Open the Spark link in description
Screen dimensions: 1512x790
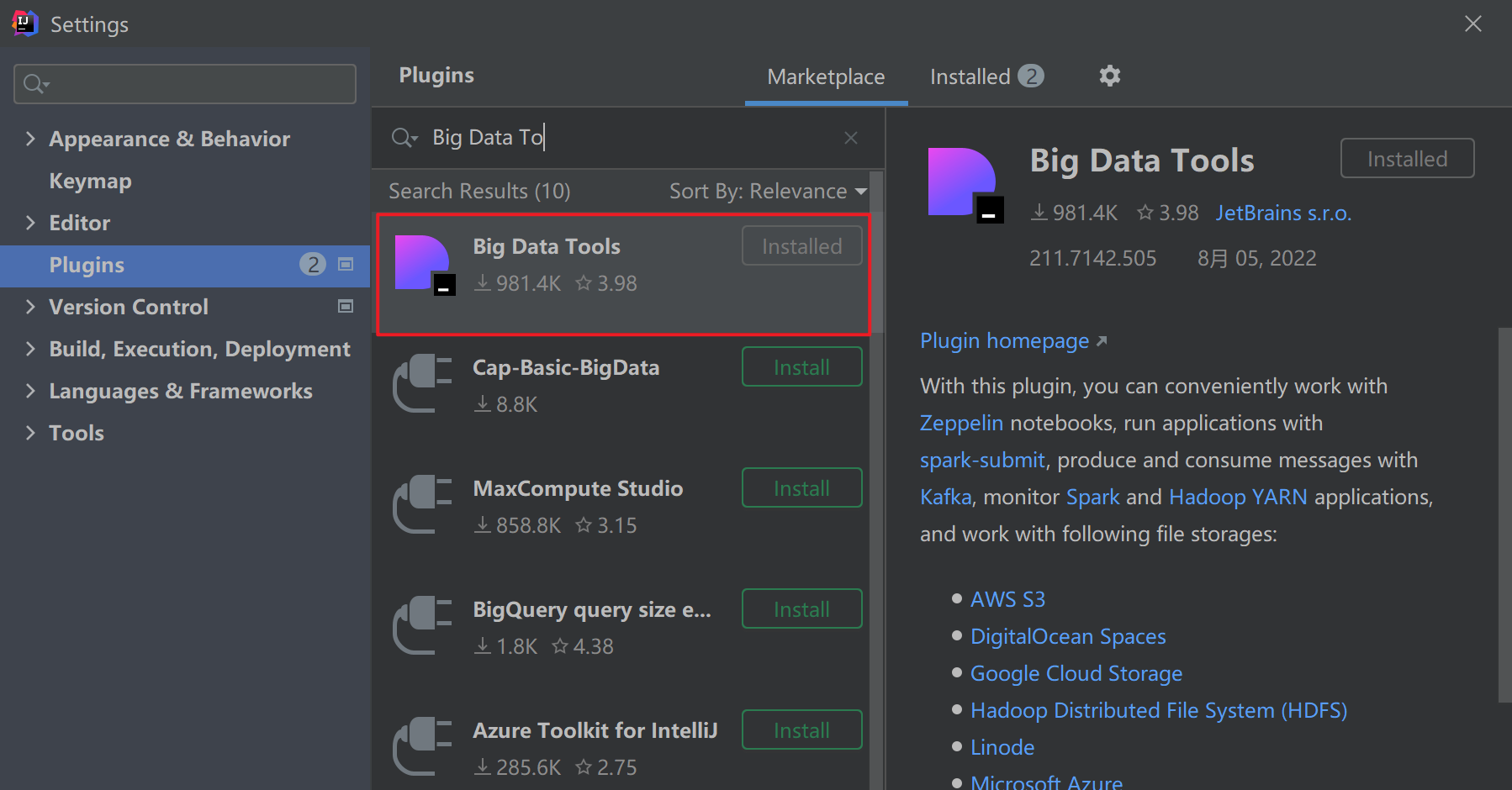coord(1092,497)
